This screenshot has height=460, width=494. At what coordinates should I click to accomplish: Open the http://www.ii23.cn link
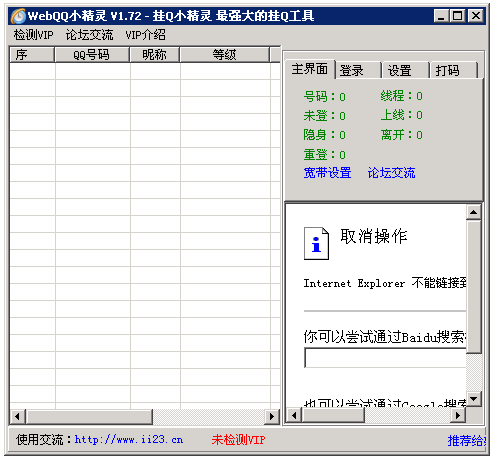pos(129,440)
